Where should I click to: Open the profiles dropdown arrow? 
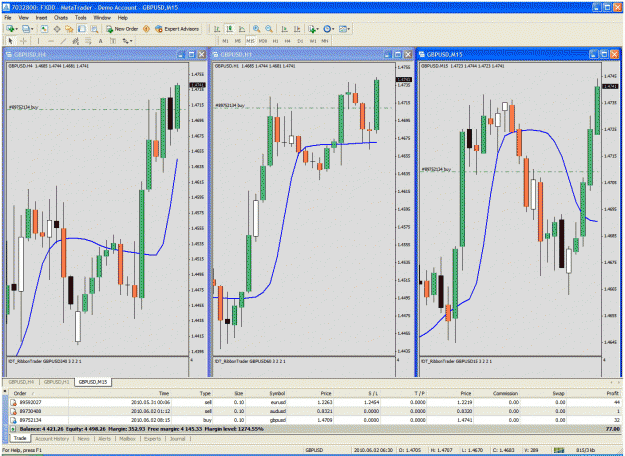coord(32,29)
